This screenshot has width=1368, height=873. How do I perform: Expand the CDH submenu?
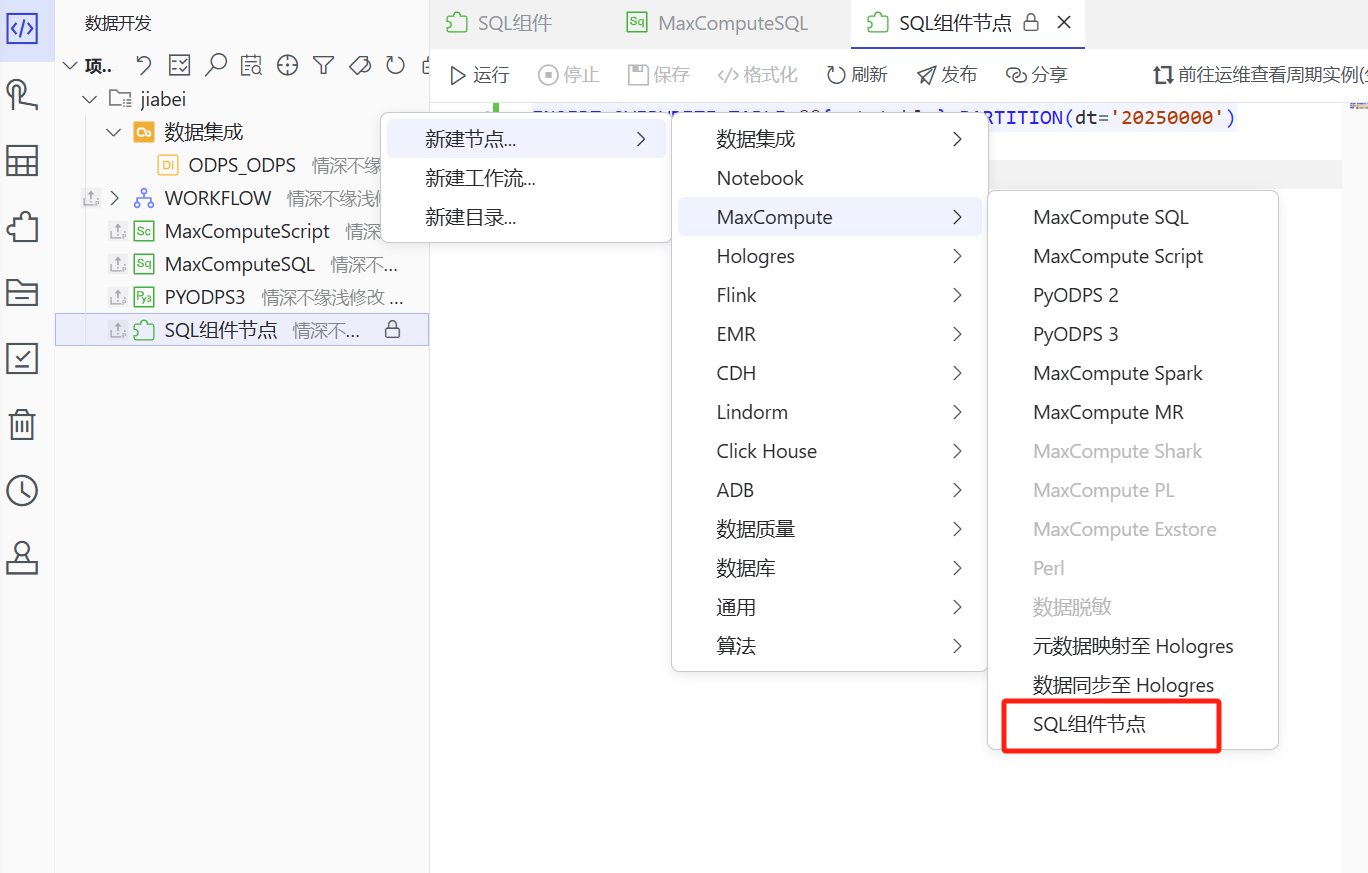[x=830, y=373]
